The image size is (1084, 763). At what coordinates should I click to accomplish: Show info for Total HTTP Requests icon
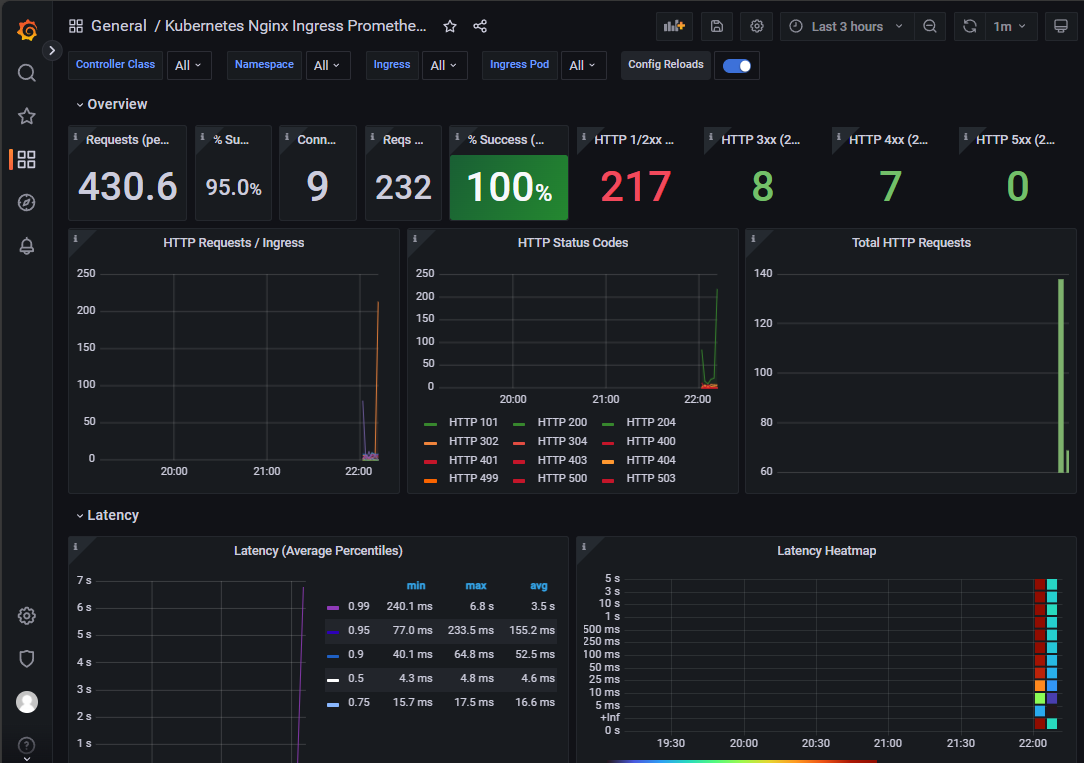[x=753, y=238]
